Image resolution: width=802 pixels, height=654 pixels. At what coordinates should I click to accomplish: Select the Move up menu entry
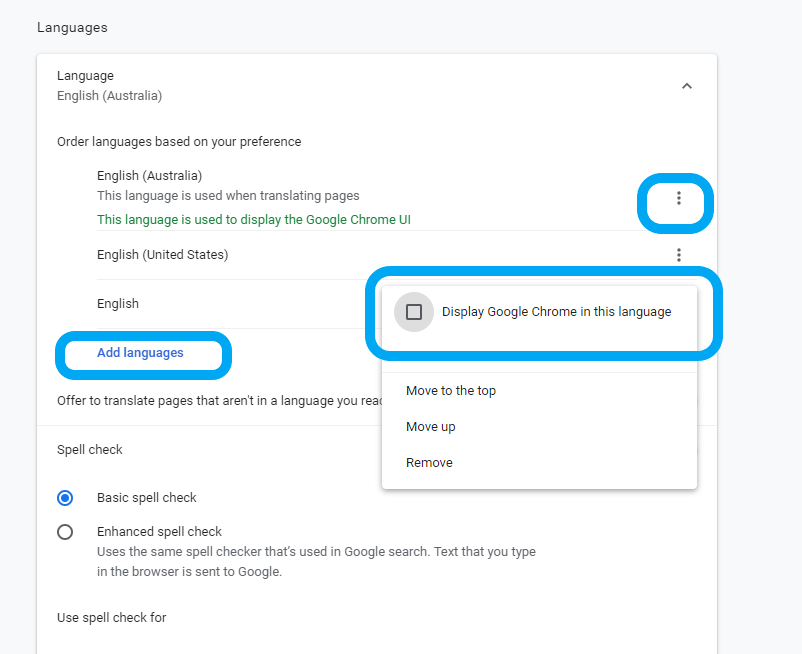[431, 427]
